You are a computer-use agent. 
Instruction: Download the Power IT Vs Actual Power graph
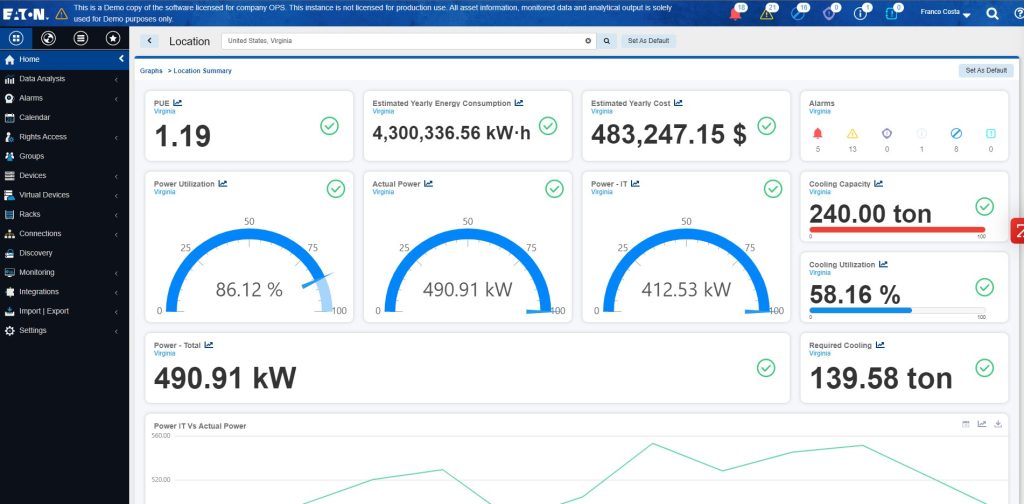[x=998, y=424]
